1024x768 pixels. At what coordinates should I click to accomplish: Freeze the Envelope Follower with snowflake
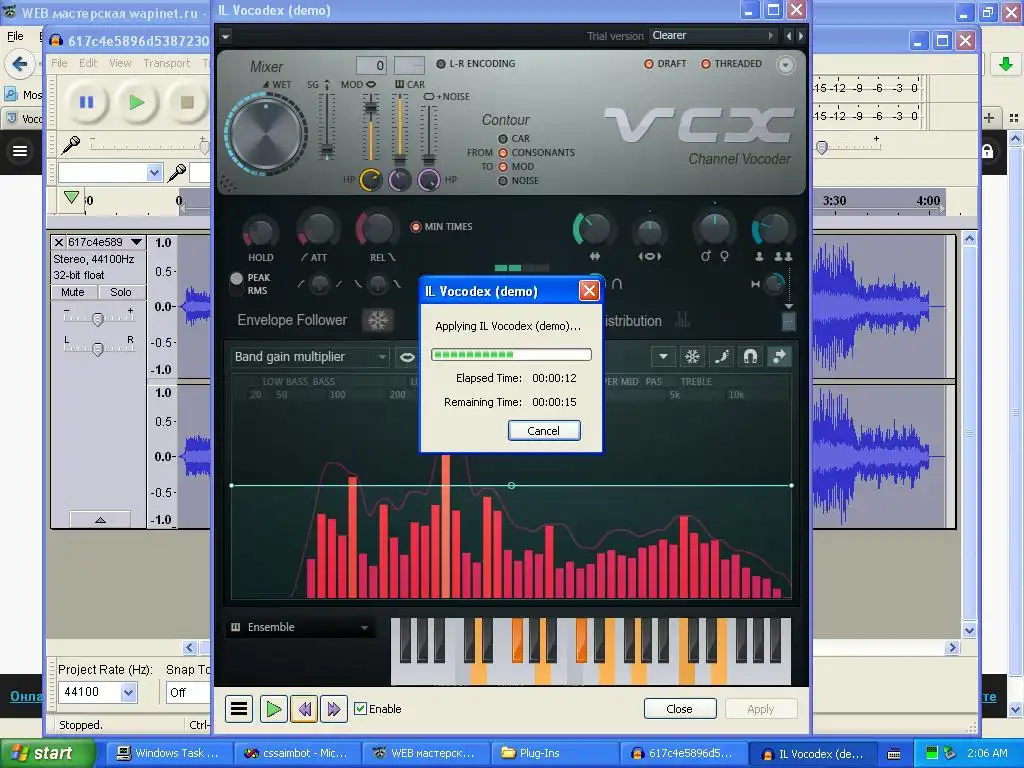(377, 320)
